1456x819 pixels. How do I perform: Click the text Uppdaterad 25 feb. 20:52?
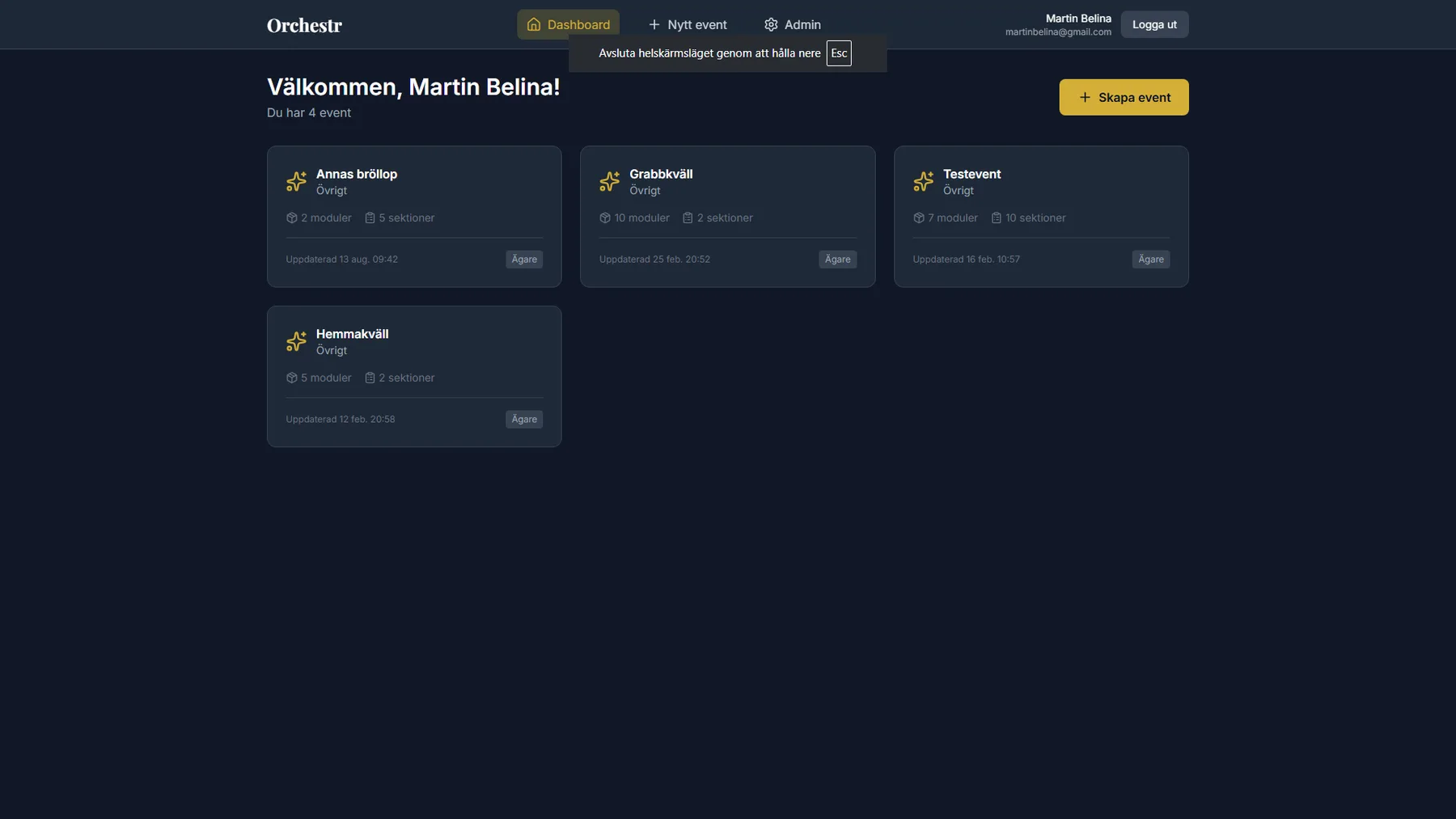654,260
